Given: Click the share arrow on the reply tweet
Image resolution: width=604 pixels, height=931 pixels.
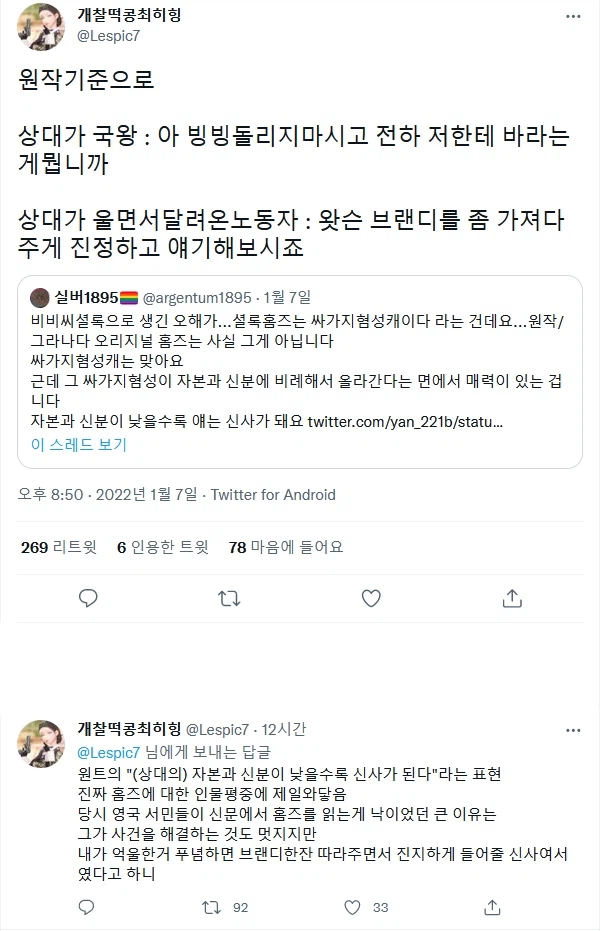Looking at the screenshot, I should [490, 908].
